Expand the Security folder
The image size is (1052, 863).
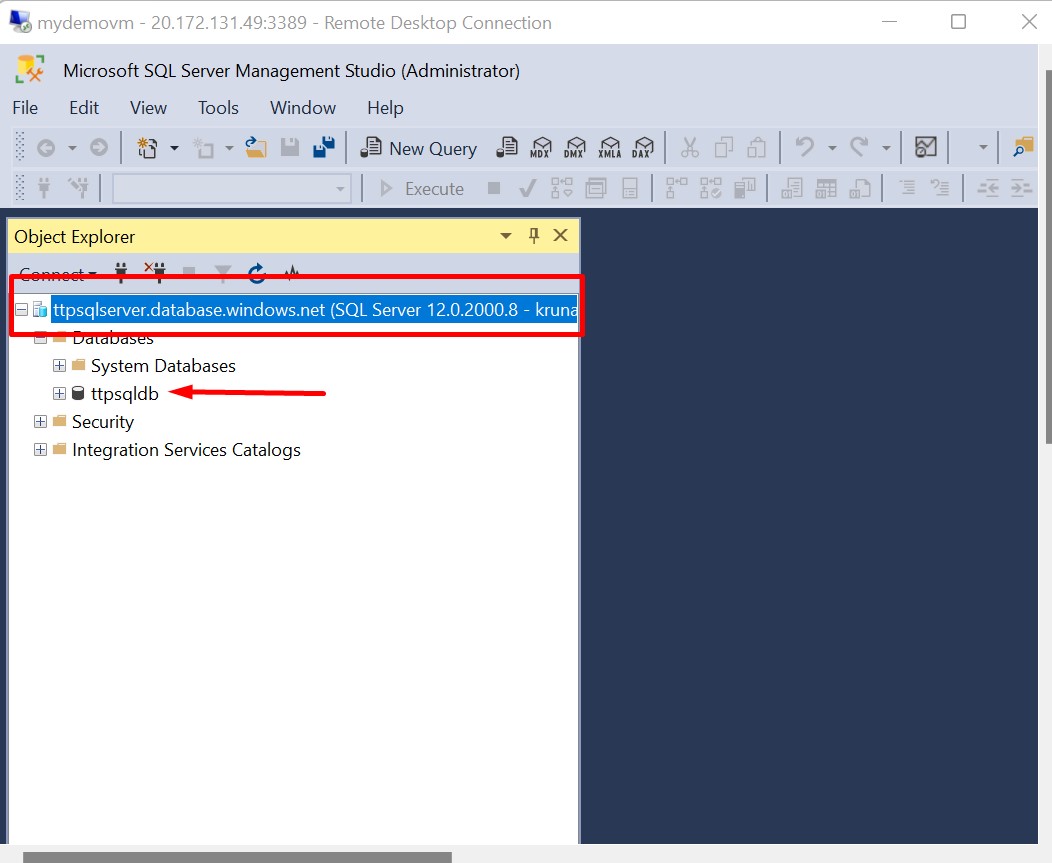40,422
